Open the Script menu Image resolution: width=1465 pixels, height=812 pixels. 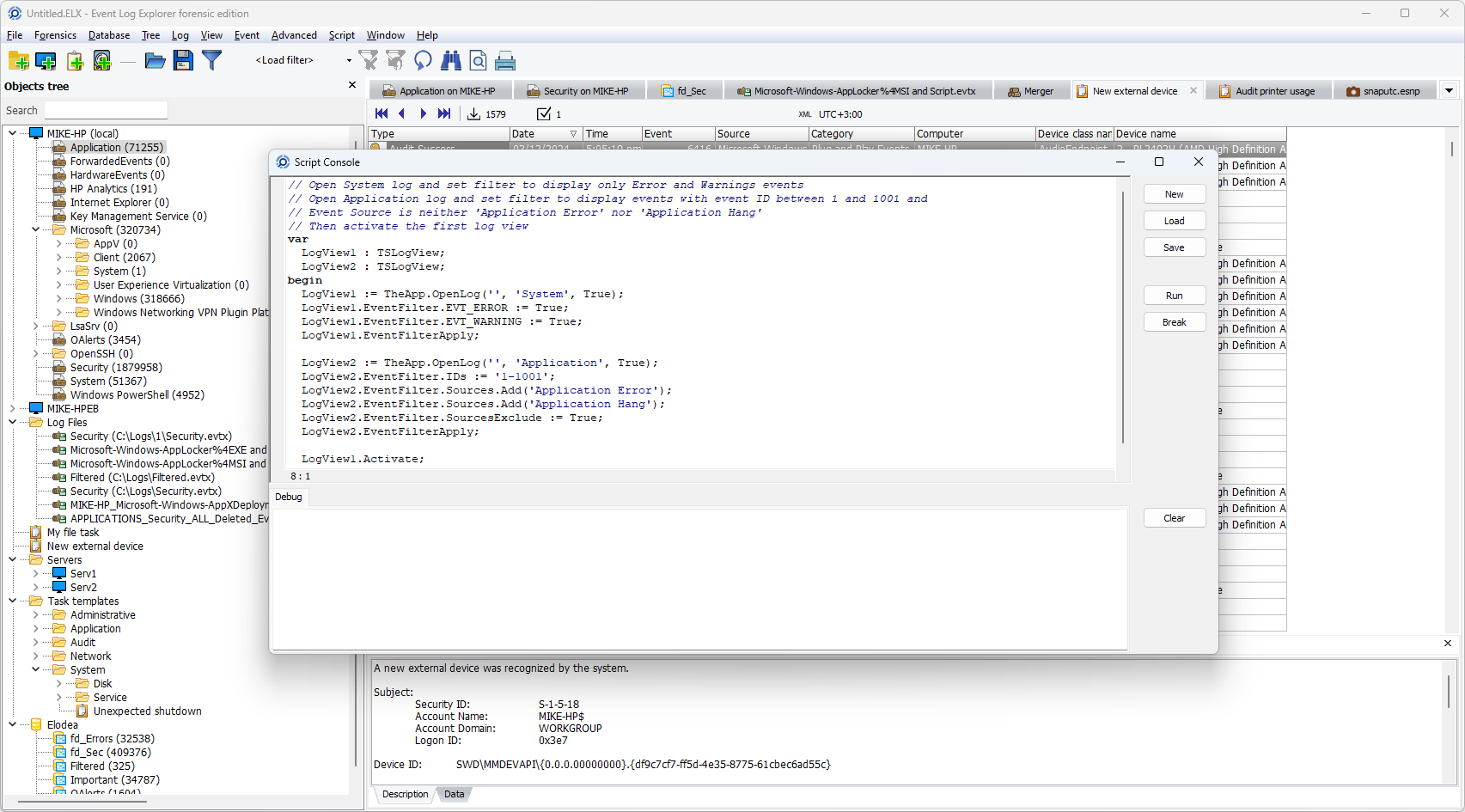tap(341, 35)
